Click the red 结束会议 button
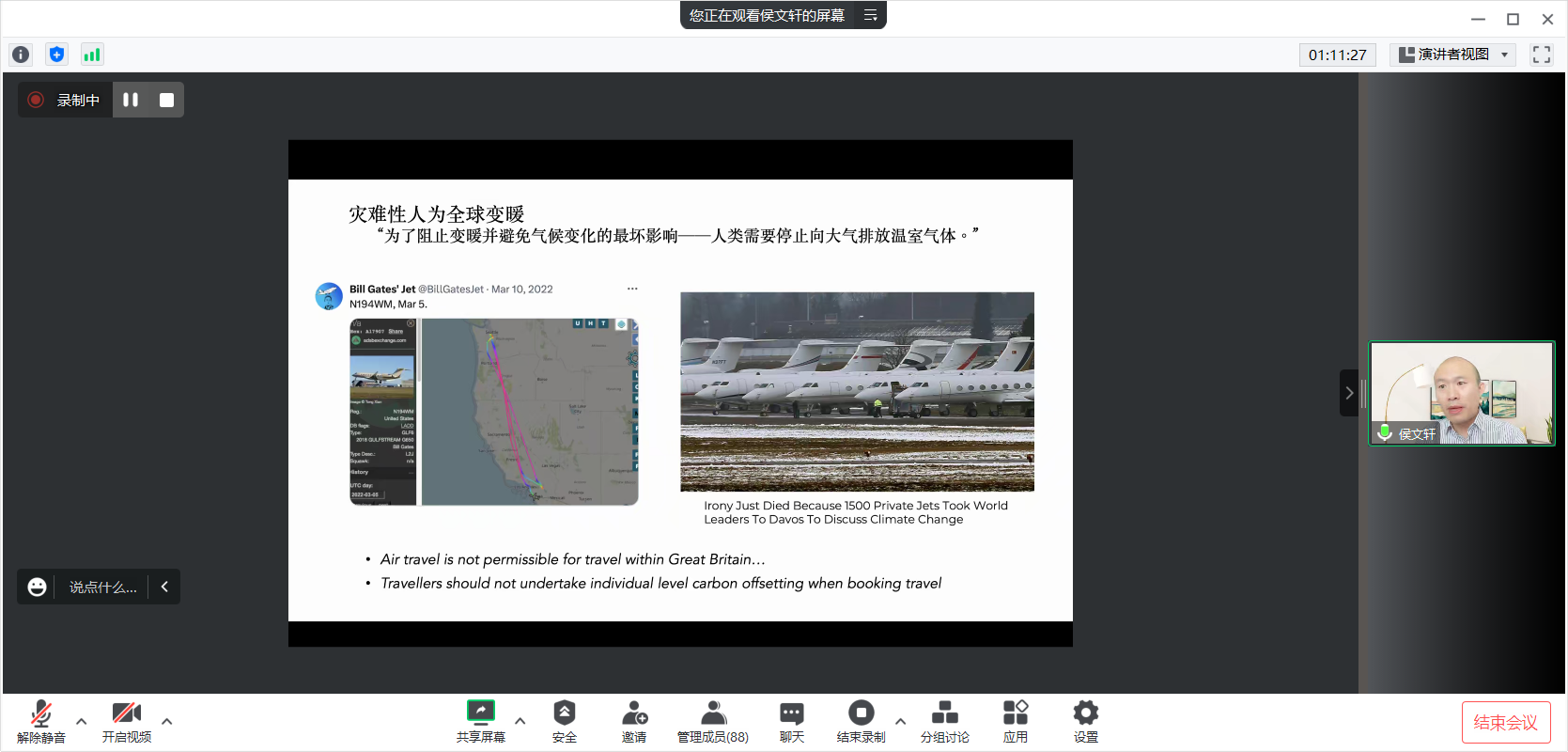 pos(1505,722)
